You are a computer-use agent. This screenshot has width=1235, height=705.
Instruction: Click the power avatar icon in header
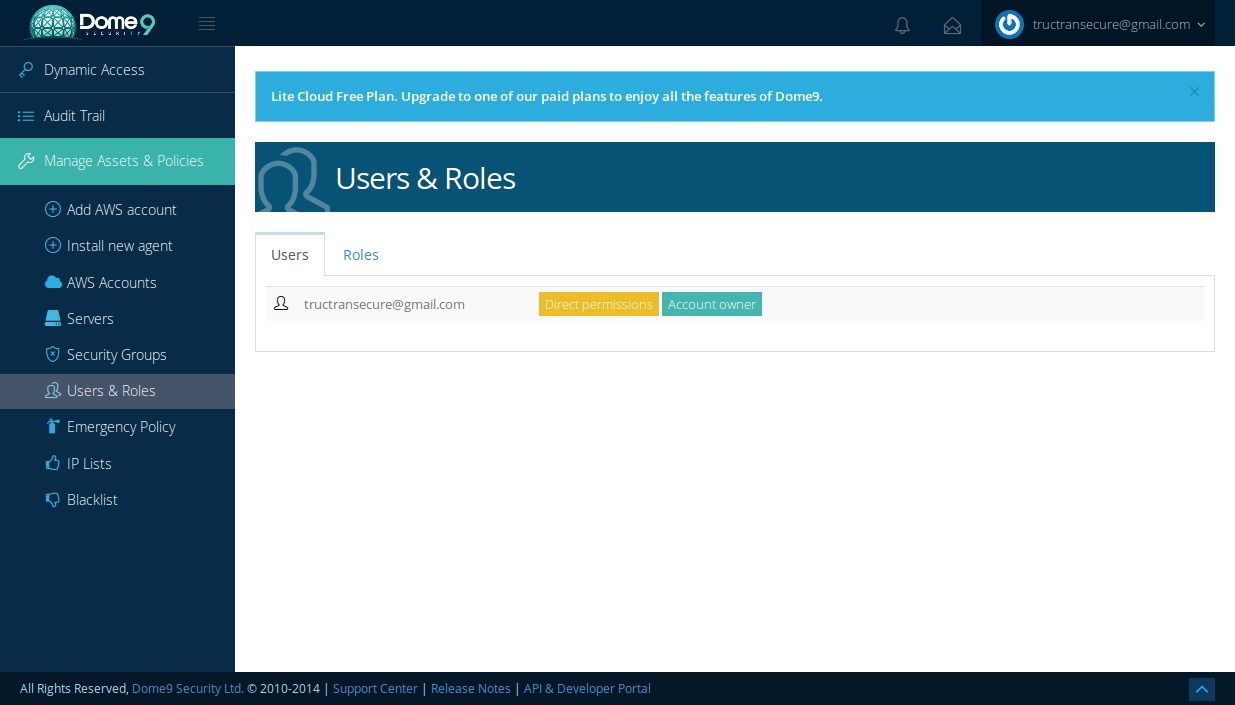pos(1009,24)
